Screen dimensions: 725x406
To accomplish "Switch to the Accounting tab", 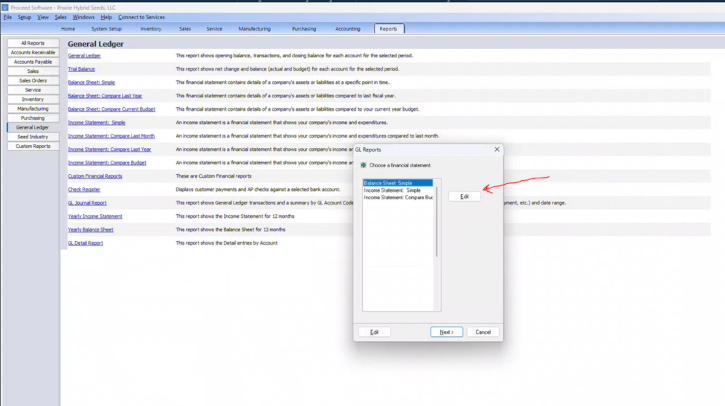I will tap(348, 29).
